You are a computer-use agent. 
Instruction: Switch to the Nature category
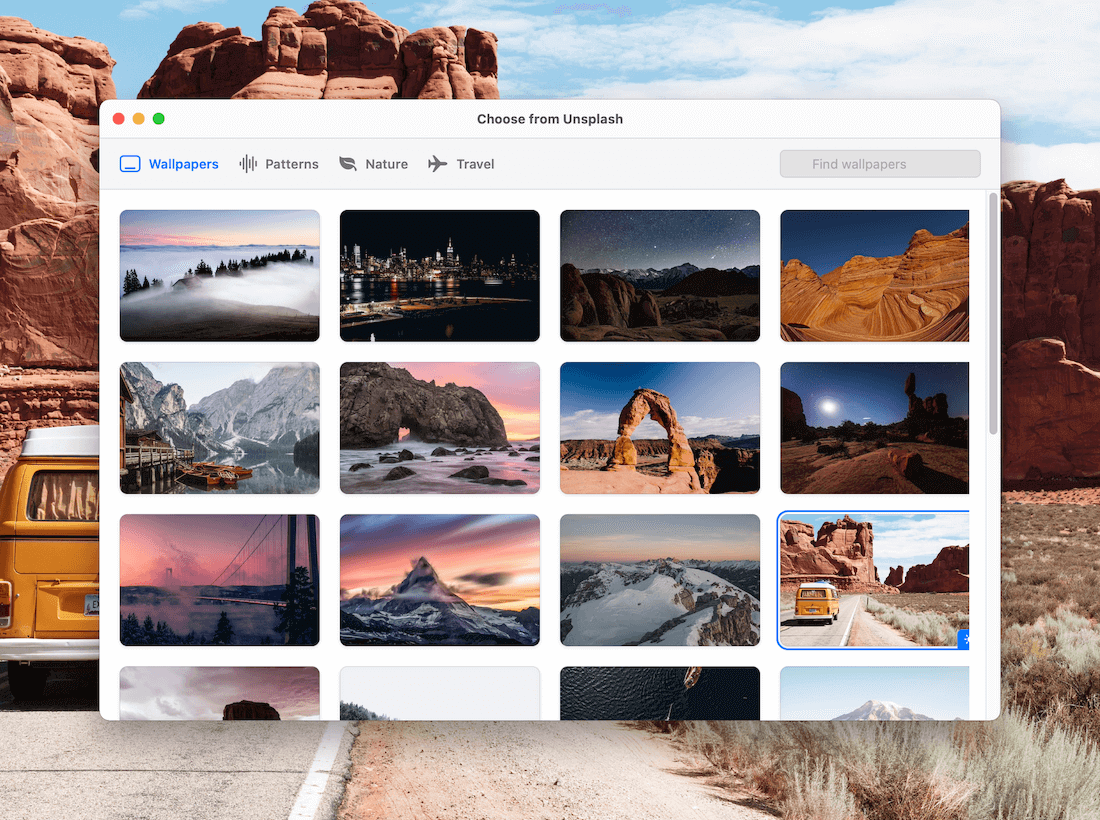point(386,163)
